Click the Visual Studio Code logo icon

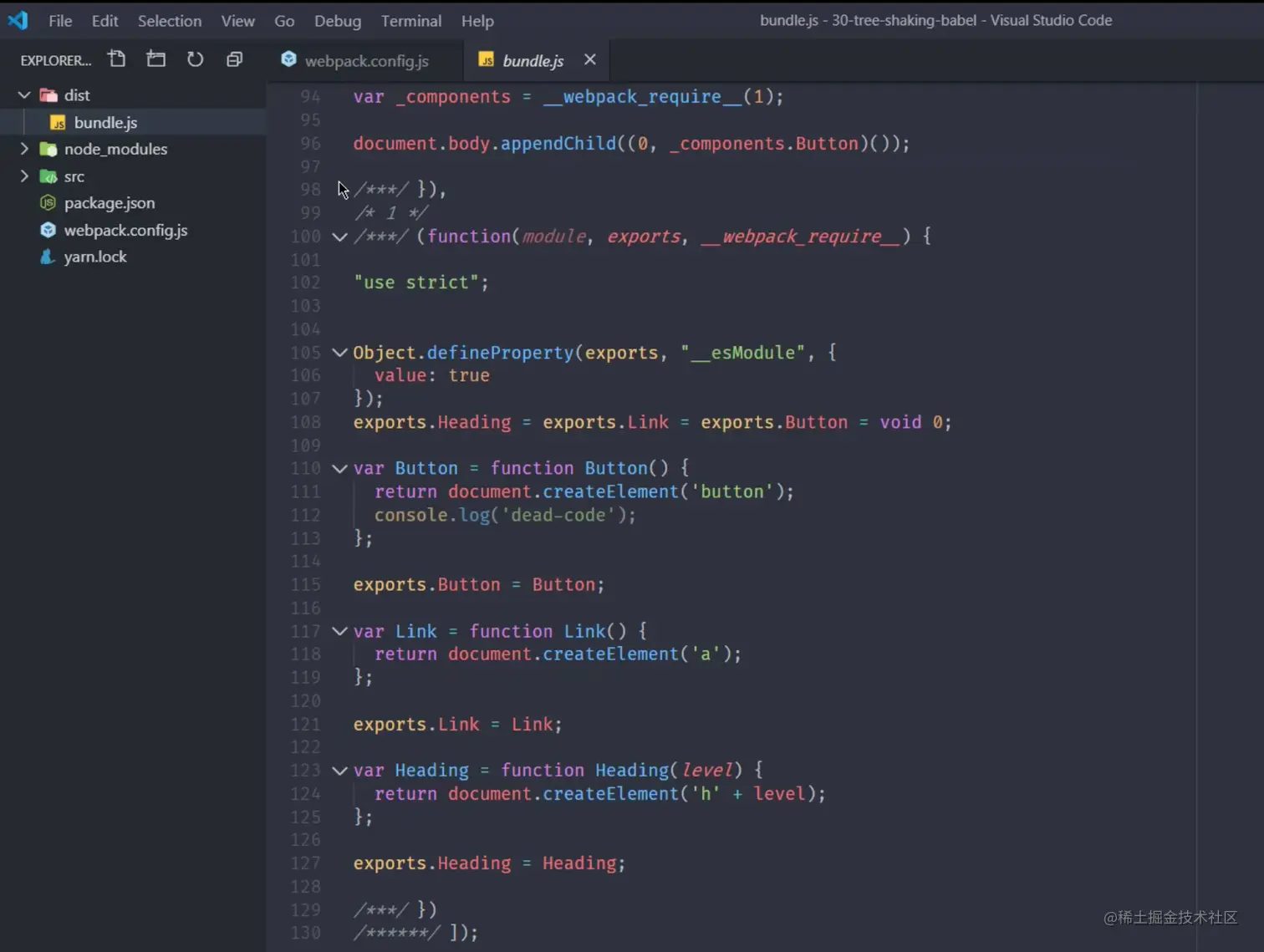pyautogui.click(x=18, y=20)
